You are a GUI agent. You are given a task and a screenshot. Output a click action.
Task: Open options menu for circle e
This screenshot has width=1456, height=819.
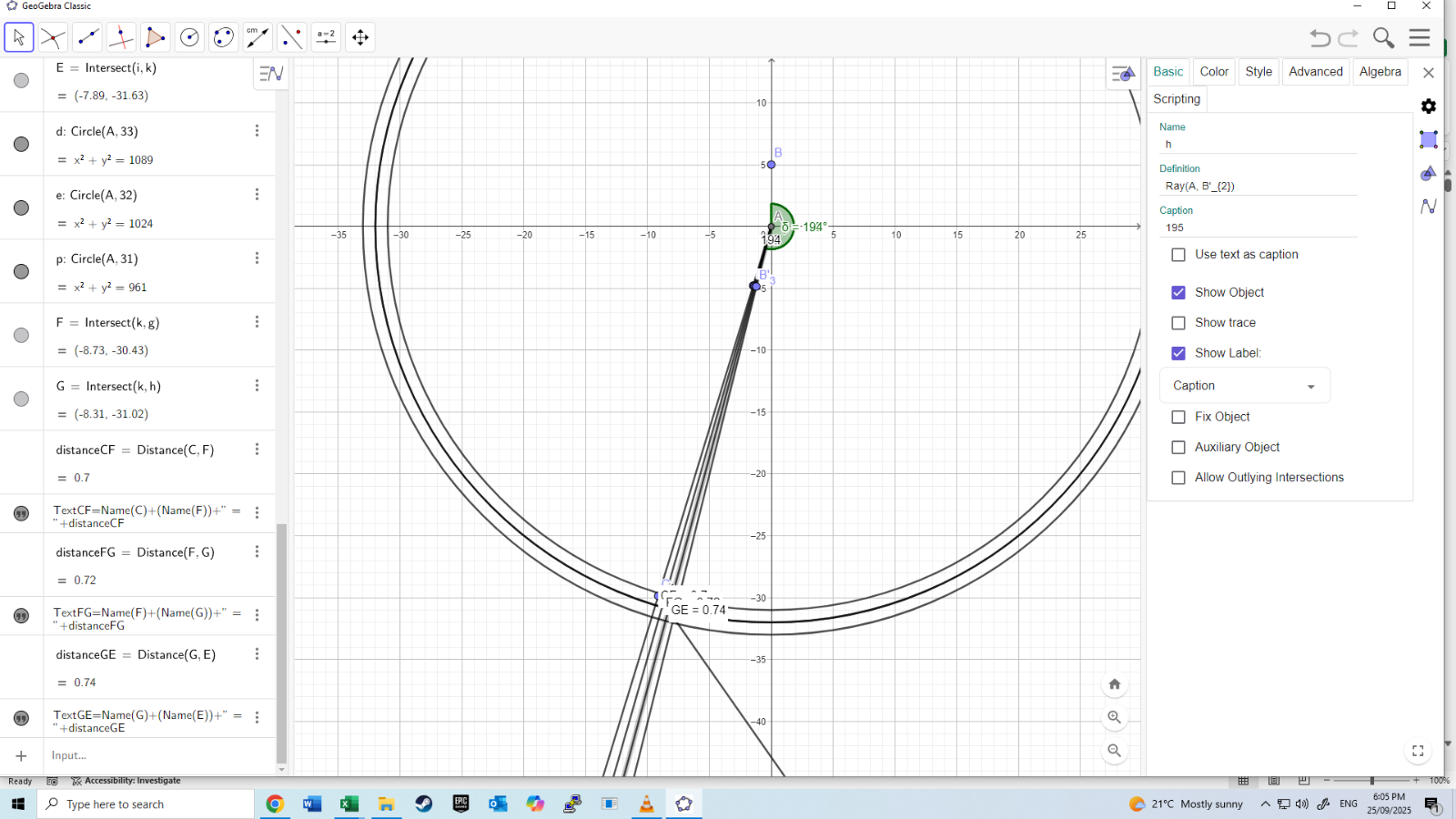tap(257, 195)
